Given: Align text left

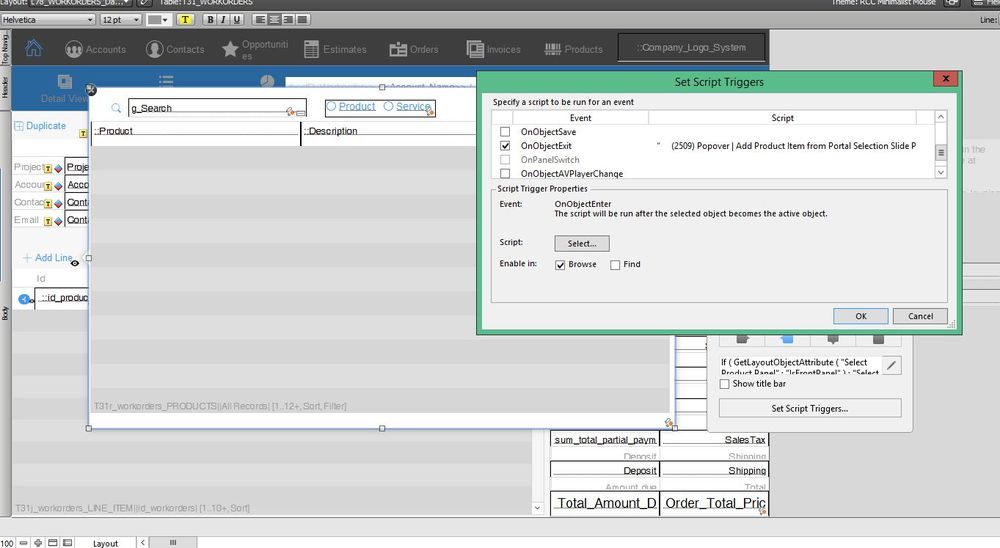Looking at the screenshot, I should tap(260, 20).
